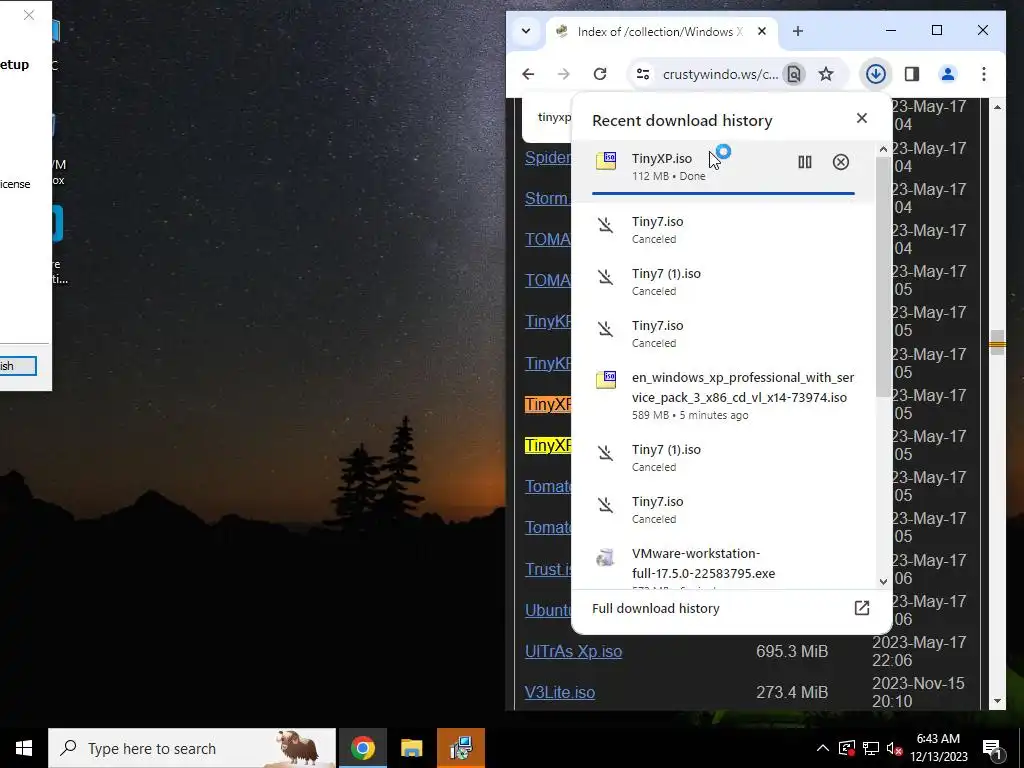
Task: Open Chrome profile menu
Action: pos(948,74)
